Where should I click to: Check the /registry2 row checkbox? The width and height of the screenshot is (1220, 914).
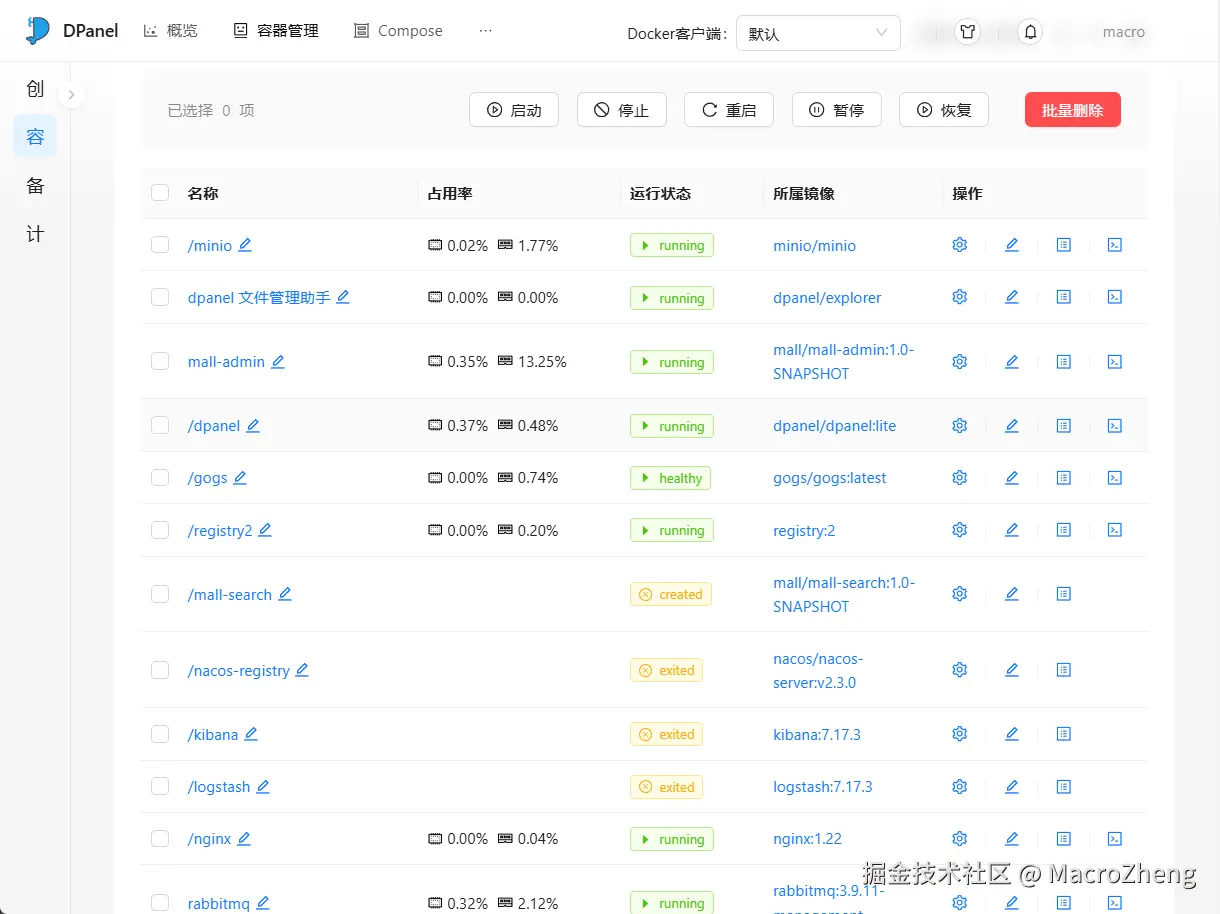point(160,530)
